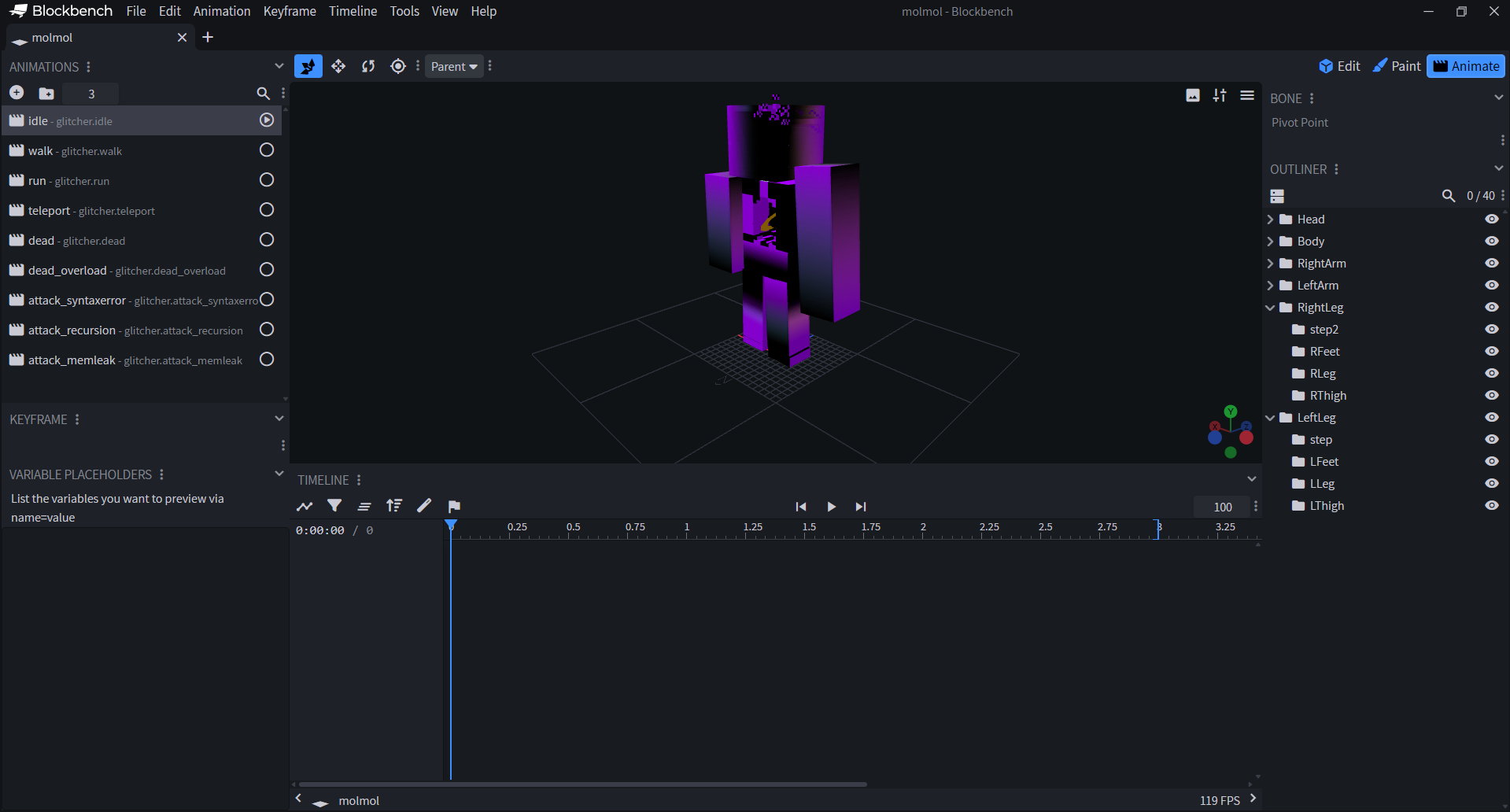Click the Add Animation plus icon
1510x812 pixels.
coord(17,93)
